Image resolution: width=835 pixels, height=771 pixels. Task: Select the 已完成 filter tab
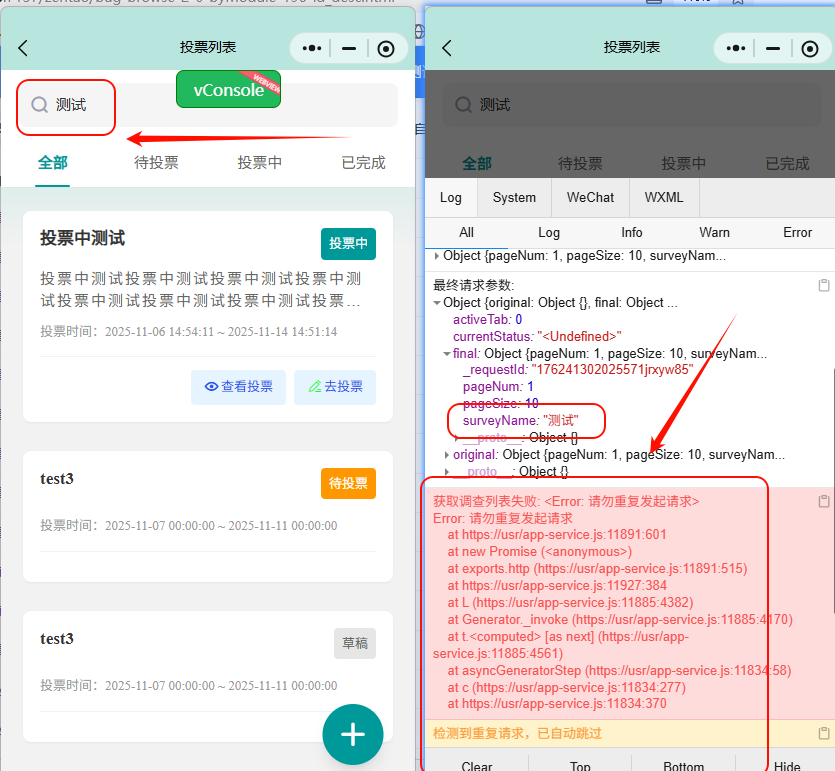362,161
